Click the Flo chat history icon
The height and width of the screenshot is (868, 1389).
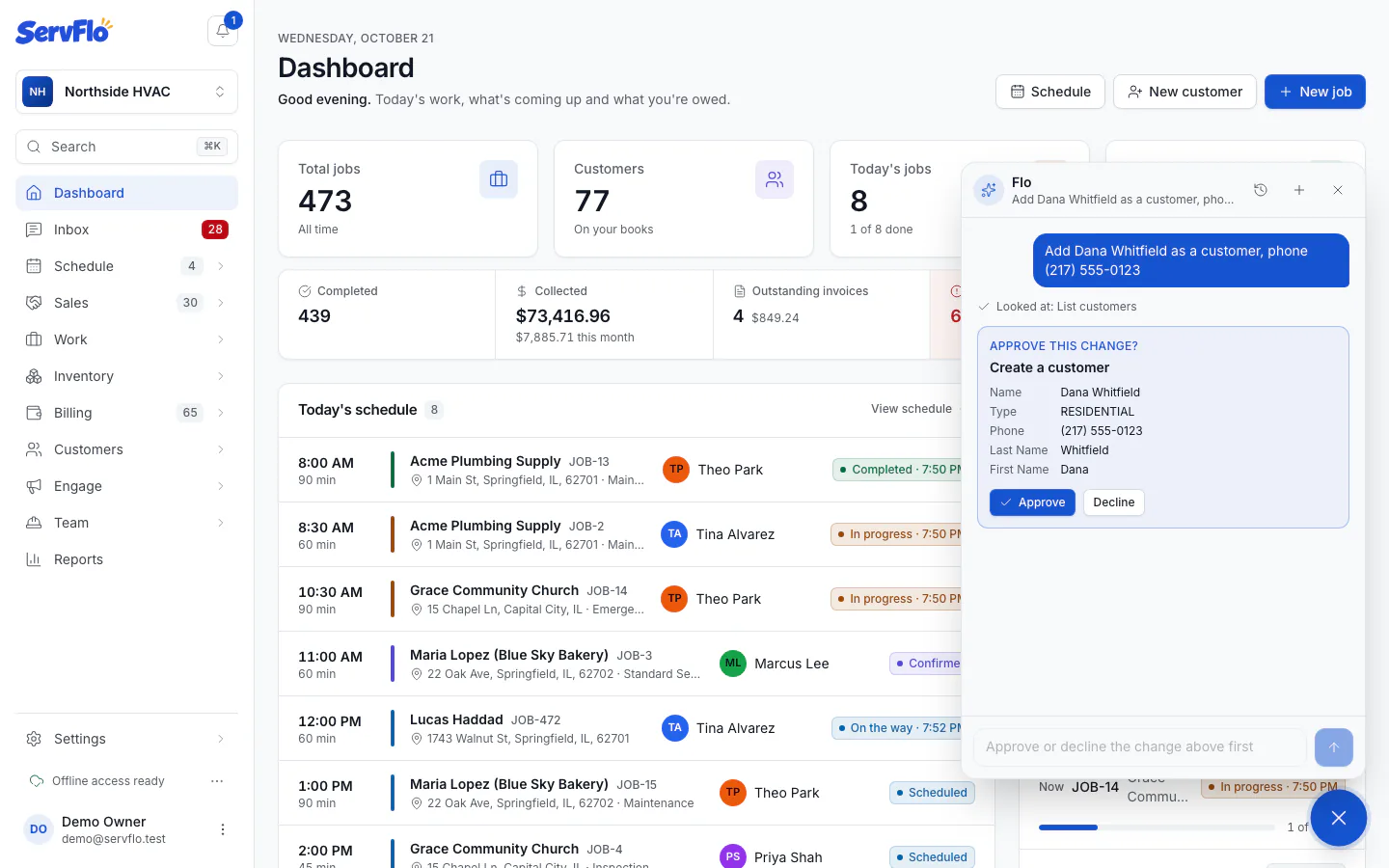tap(1260, 190)
